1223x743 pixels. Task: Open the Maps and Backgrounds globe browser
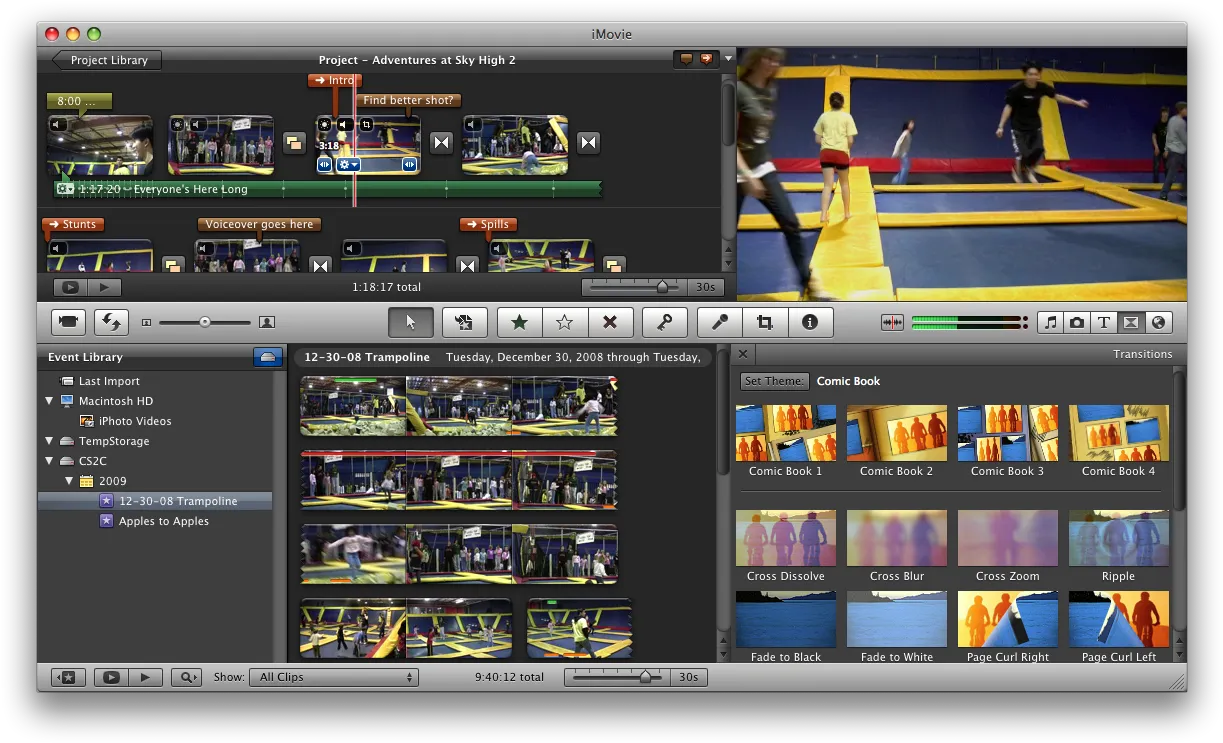[x=1158, y=322]
